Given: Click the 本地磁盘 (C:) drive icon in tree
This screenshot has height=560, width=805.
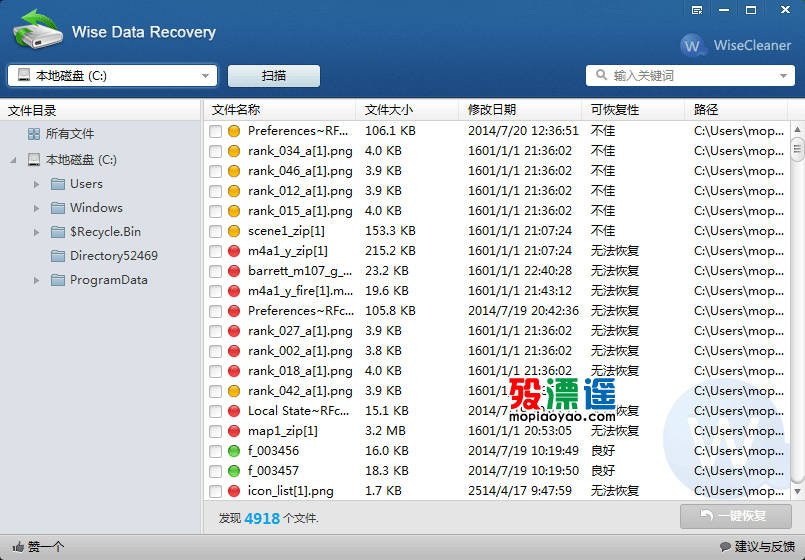Looking at the screenshot, I should click(34, 160).
